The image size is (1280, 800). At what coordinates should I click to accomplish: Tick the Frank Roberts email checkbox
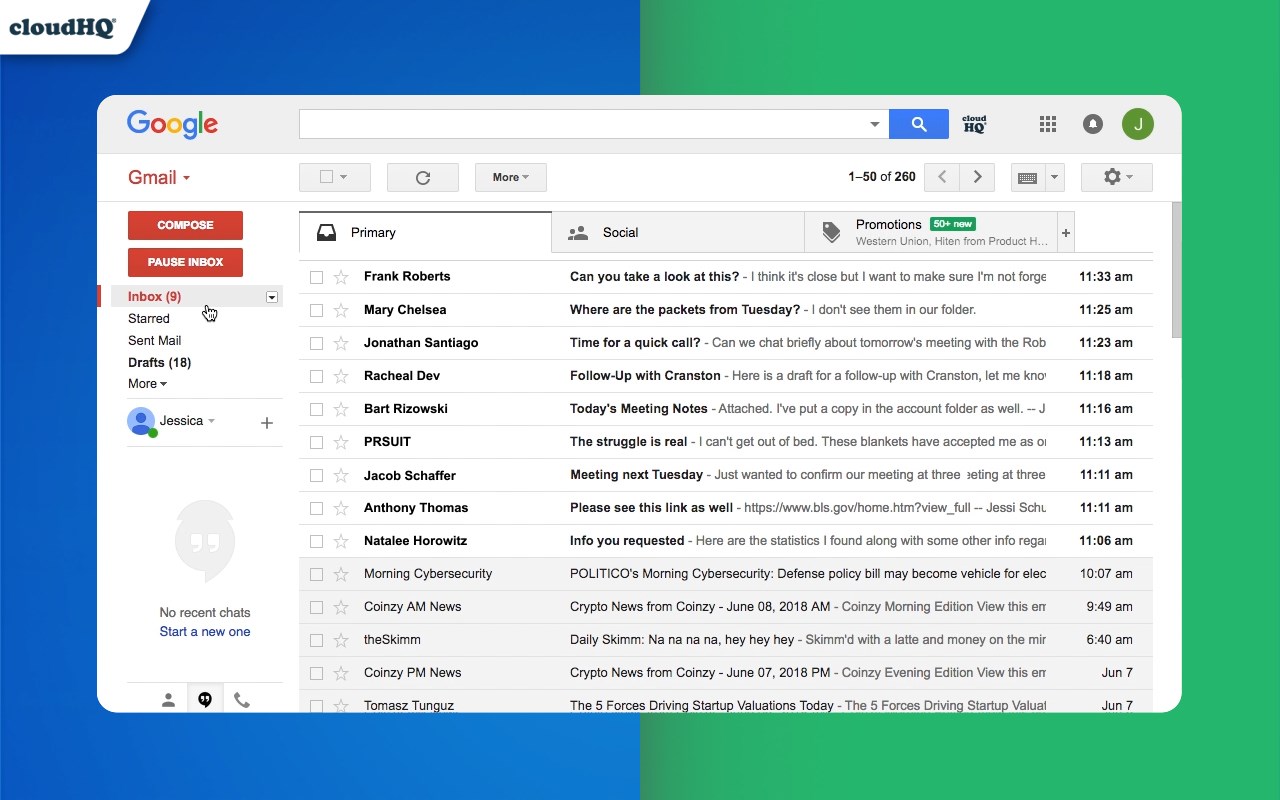coord(316,277)
